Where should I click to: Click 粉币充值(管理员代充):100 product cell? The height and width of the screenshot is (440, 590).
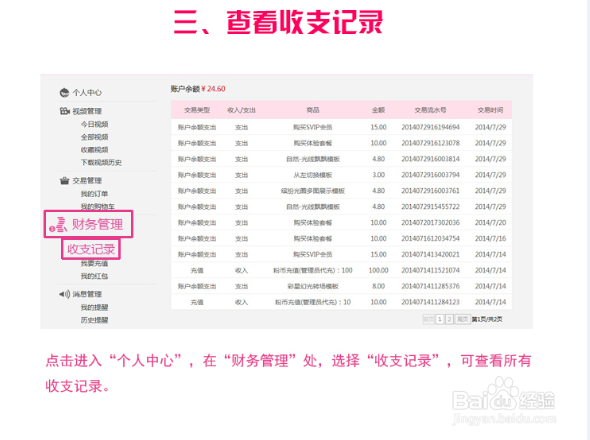[313, 270]
